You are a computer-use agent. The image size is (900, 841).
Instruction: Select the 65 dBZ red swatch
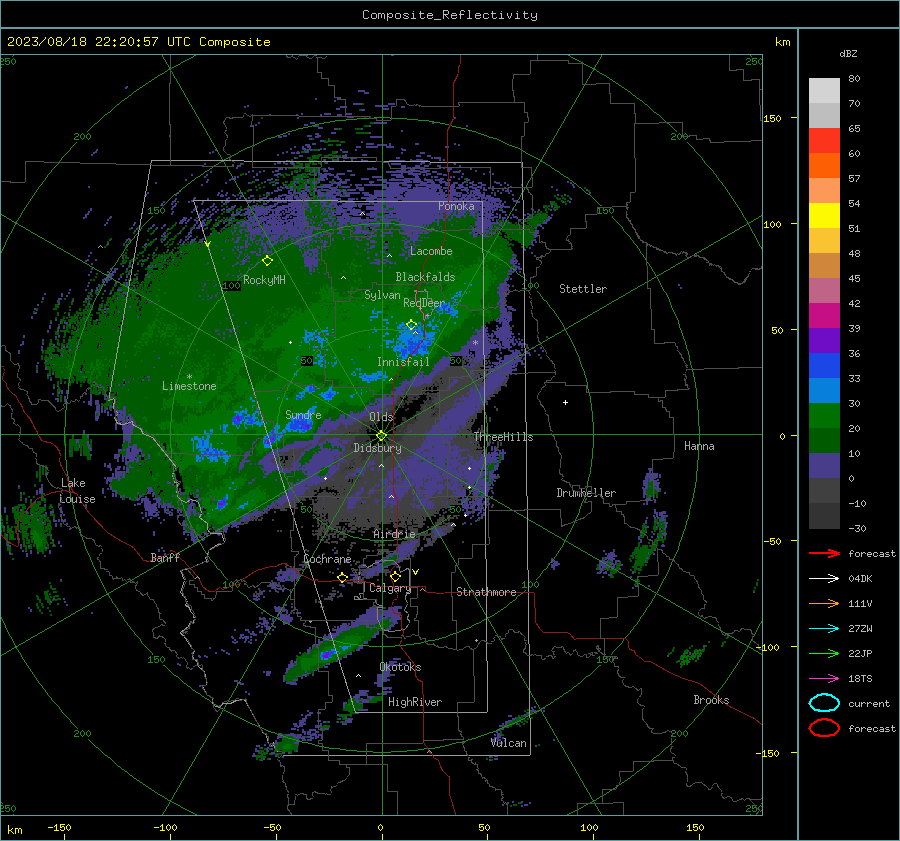824,140
